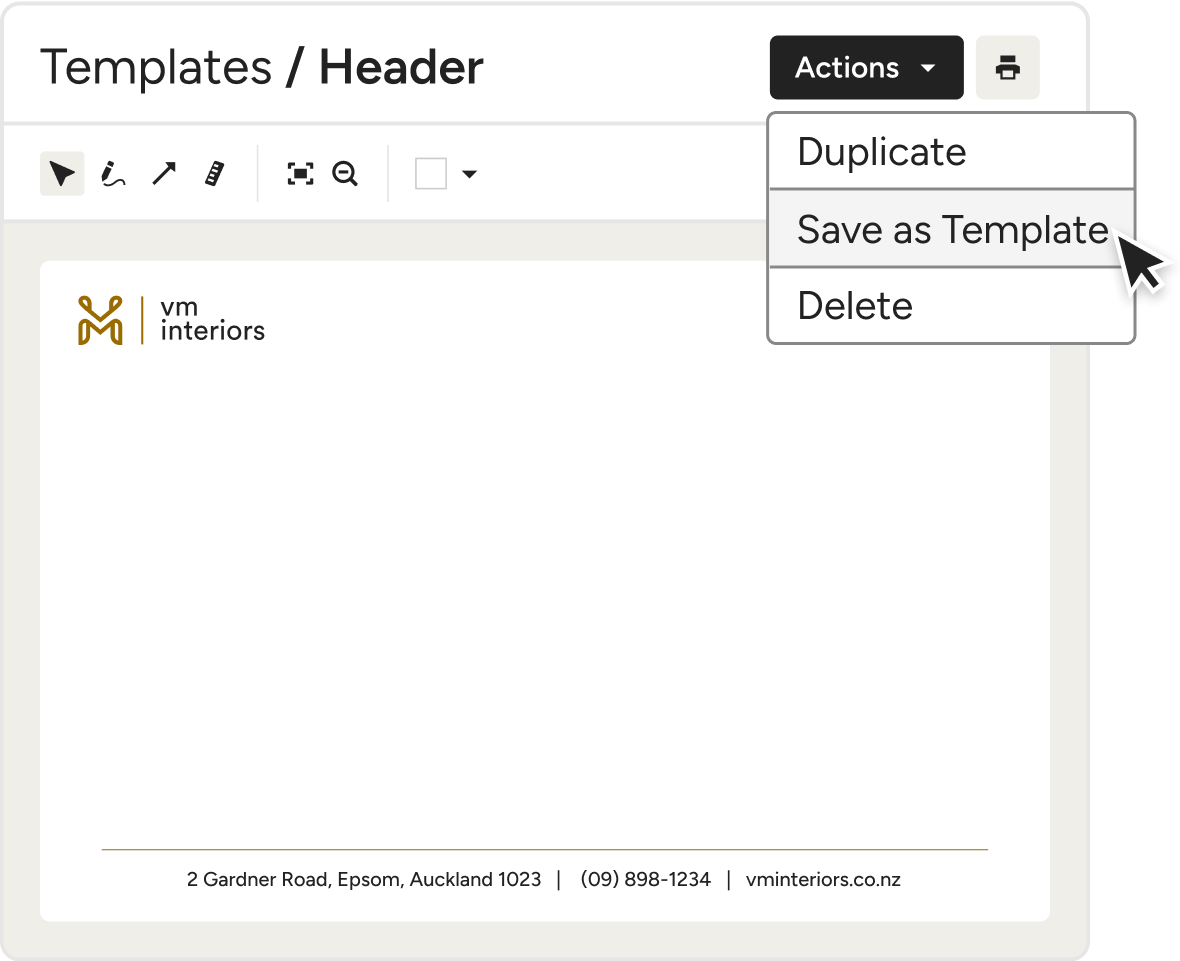The image size is (1180, 961).
Task: Open the Actions dropdown button
Action: pyautogui.click(x=866, y=68)
